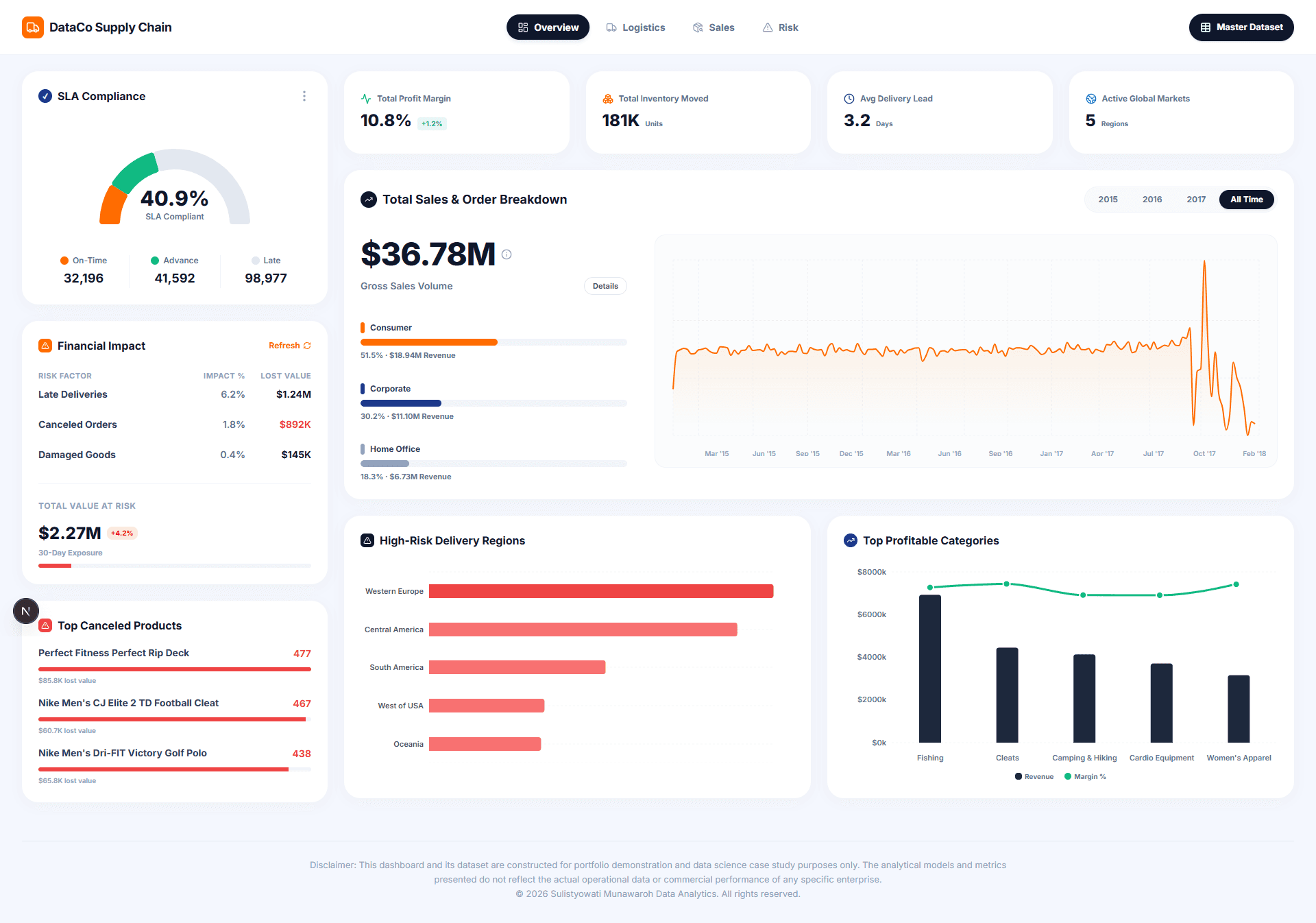The height and width of the screenshot is (923, 1316).
Task: Open the SLA Compliance three-dot menu
Action: [304, 96]
